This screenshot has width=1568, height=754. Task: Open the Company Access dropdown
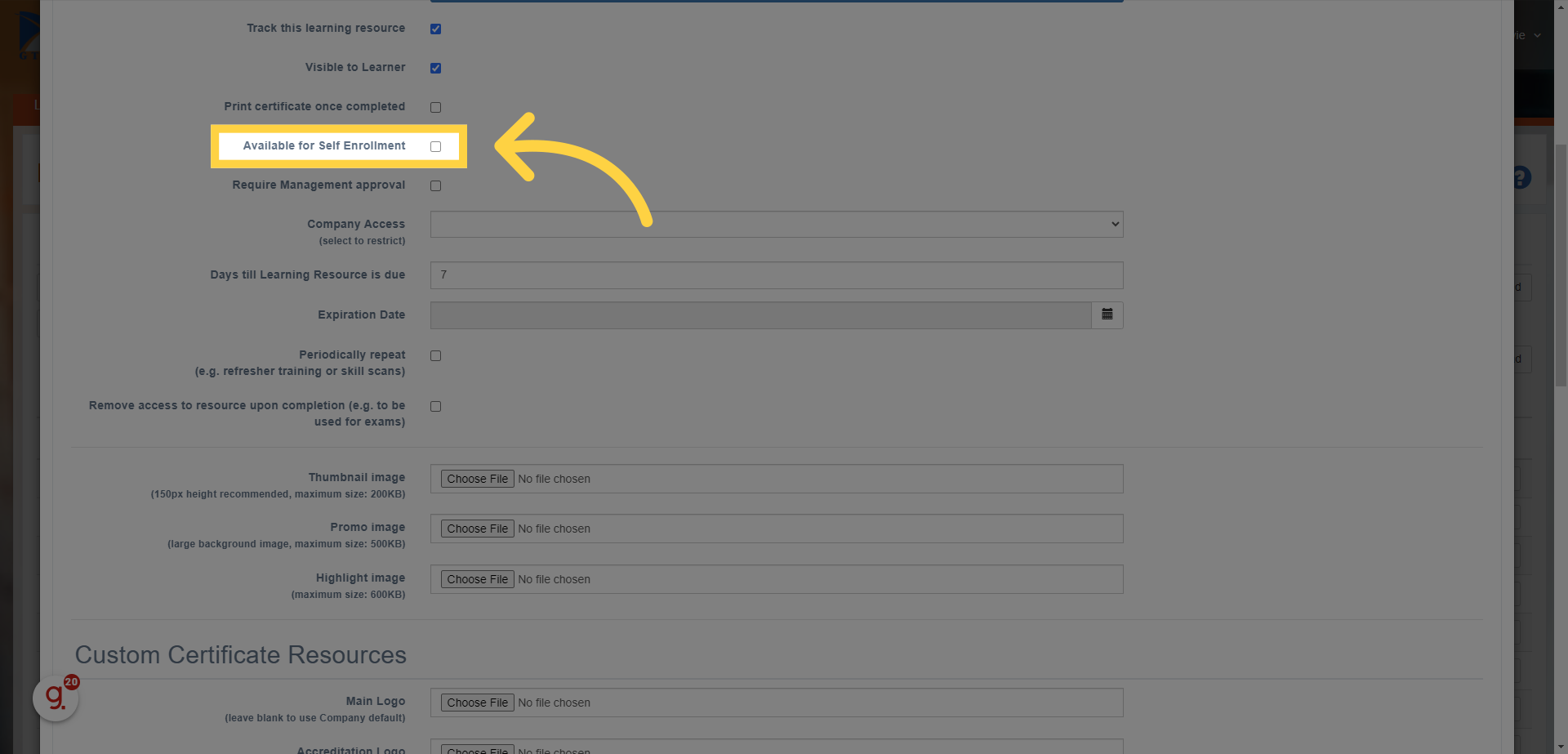[777, 224]
